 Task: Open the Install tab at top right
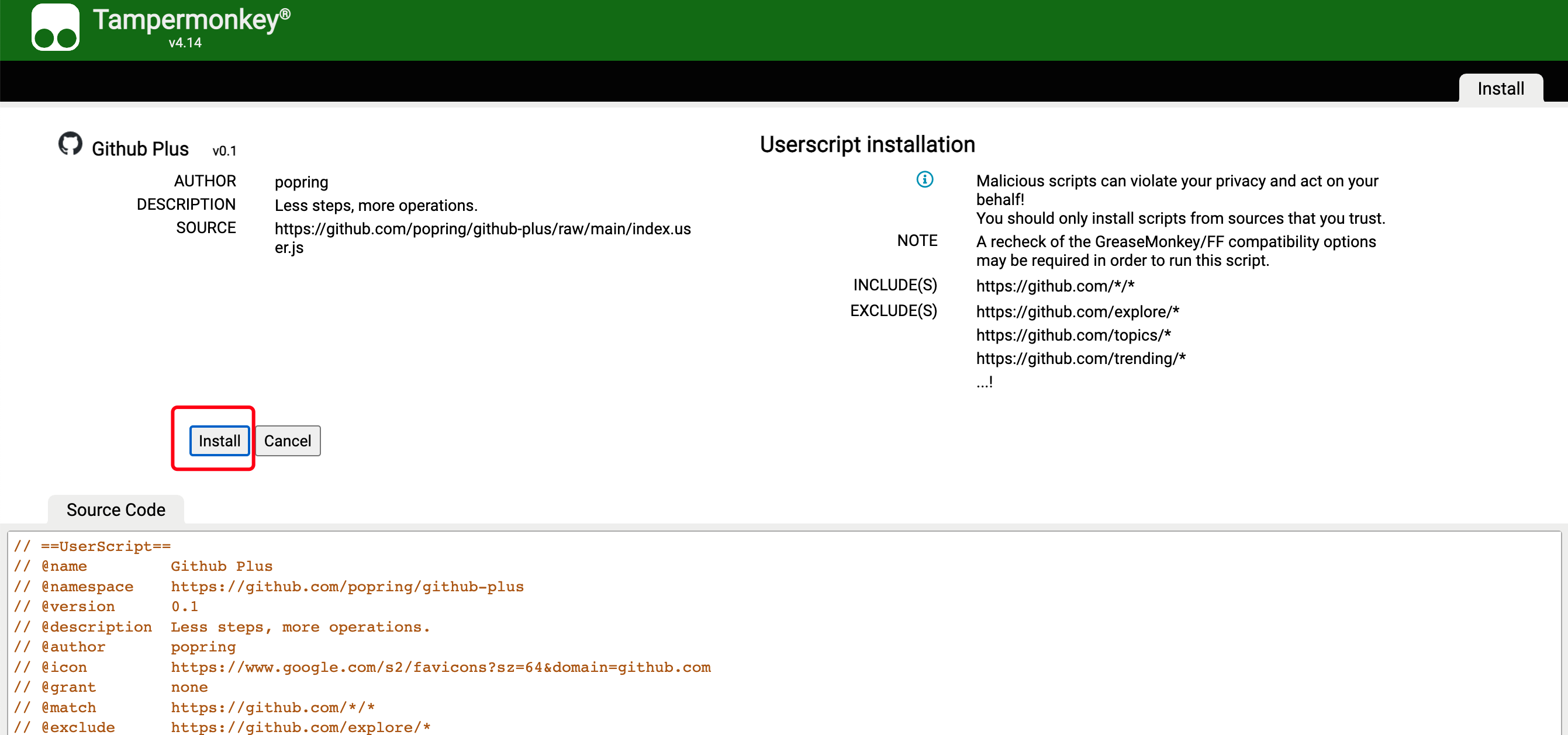1500,89
